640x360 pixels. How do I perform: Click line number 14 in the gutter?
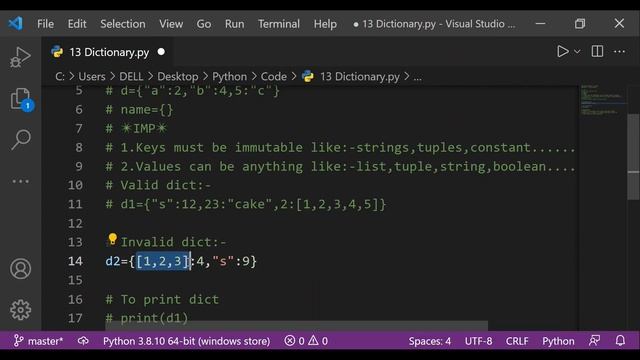[x=75, y=261]
